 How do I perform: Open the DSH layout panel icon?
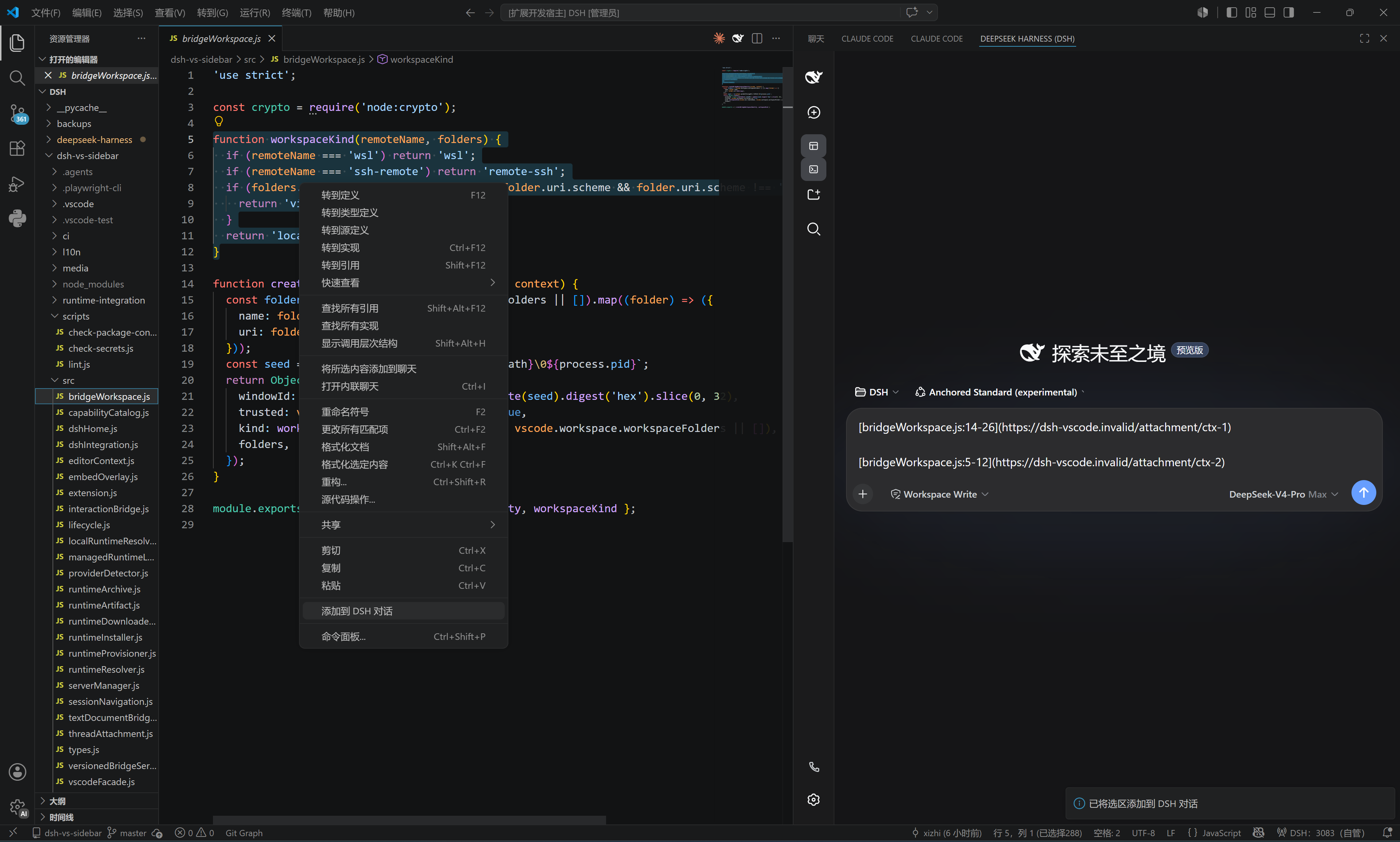[x=814, y=146]
